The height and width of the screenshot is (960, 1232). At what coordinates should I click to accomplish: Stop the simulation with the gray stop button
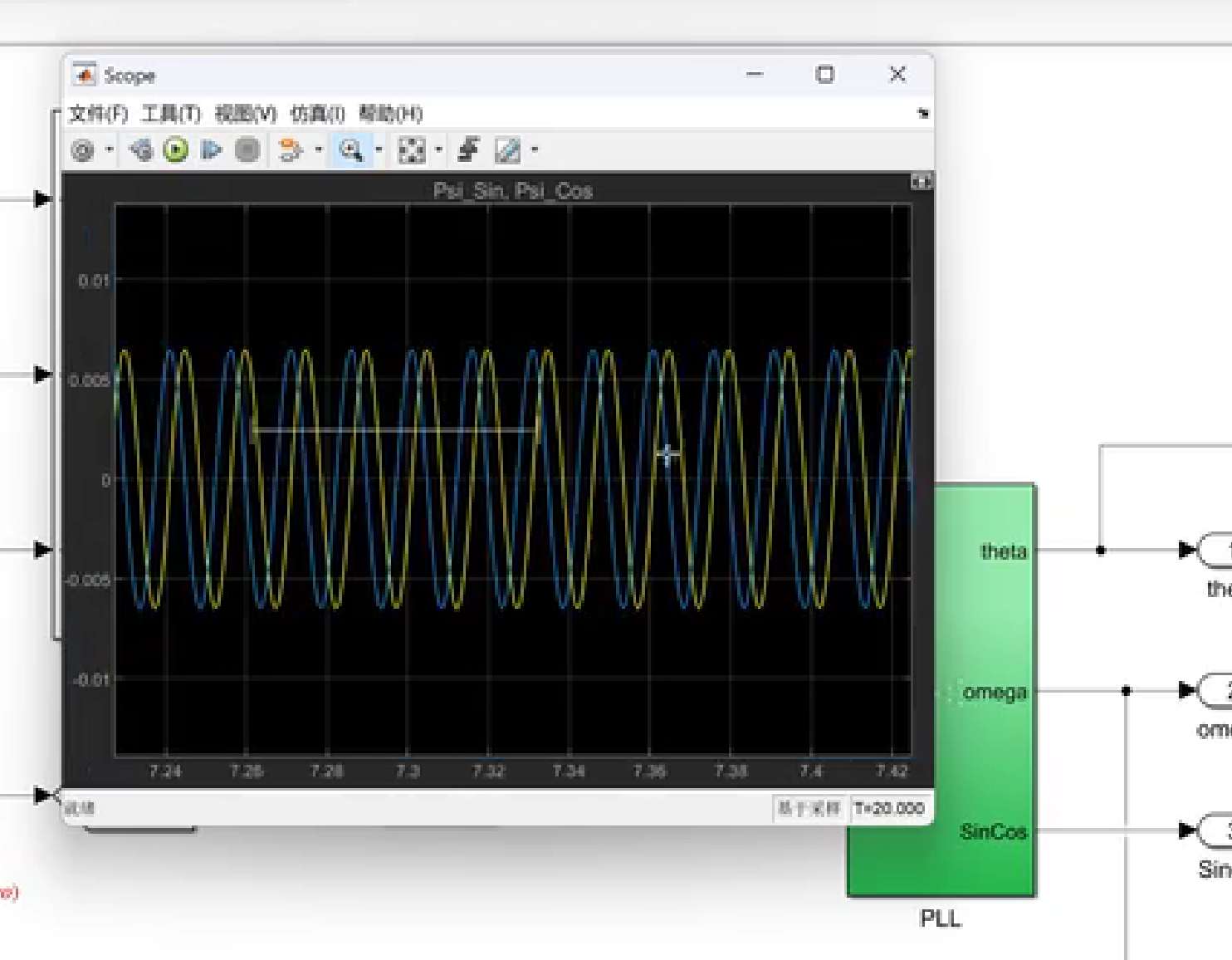[x=247, y=150]
